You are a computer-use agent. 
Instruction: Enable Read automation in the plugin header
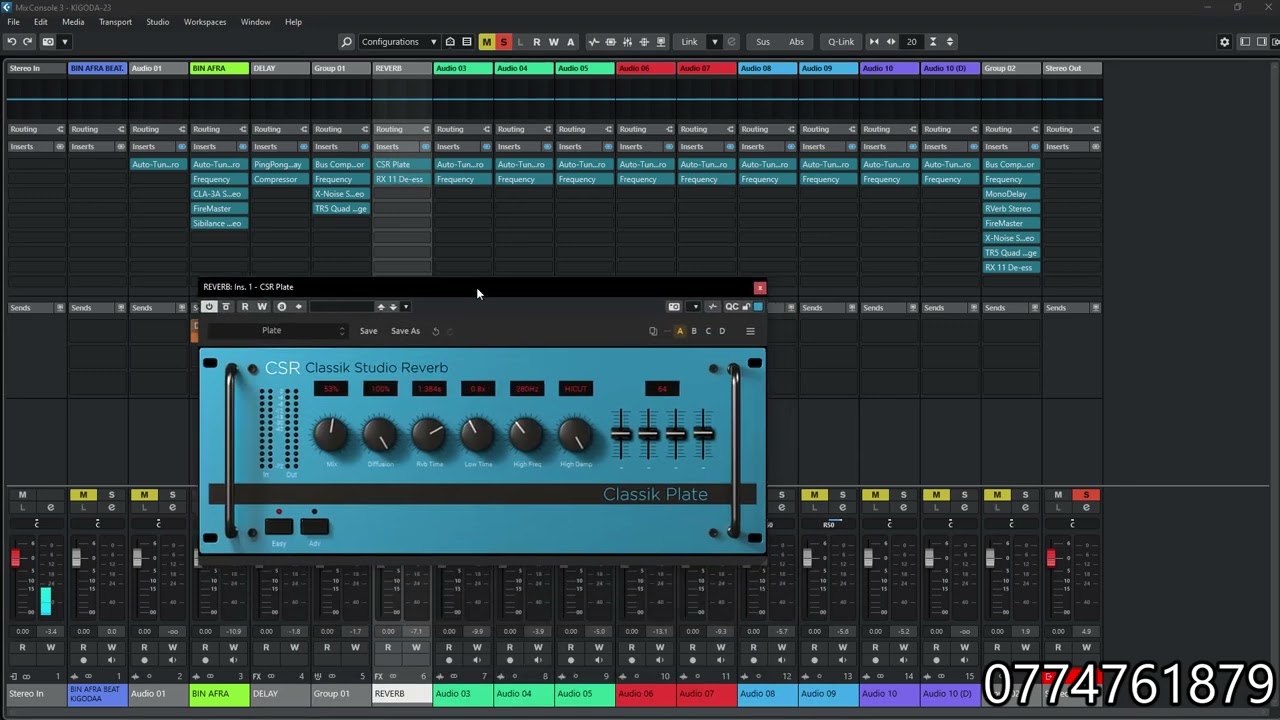pyautogui.click(x=245, y=307)
